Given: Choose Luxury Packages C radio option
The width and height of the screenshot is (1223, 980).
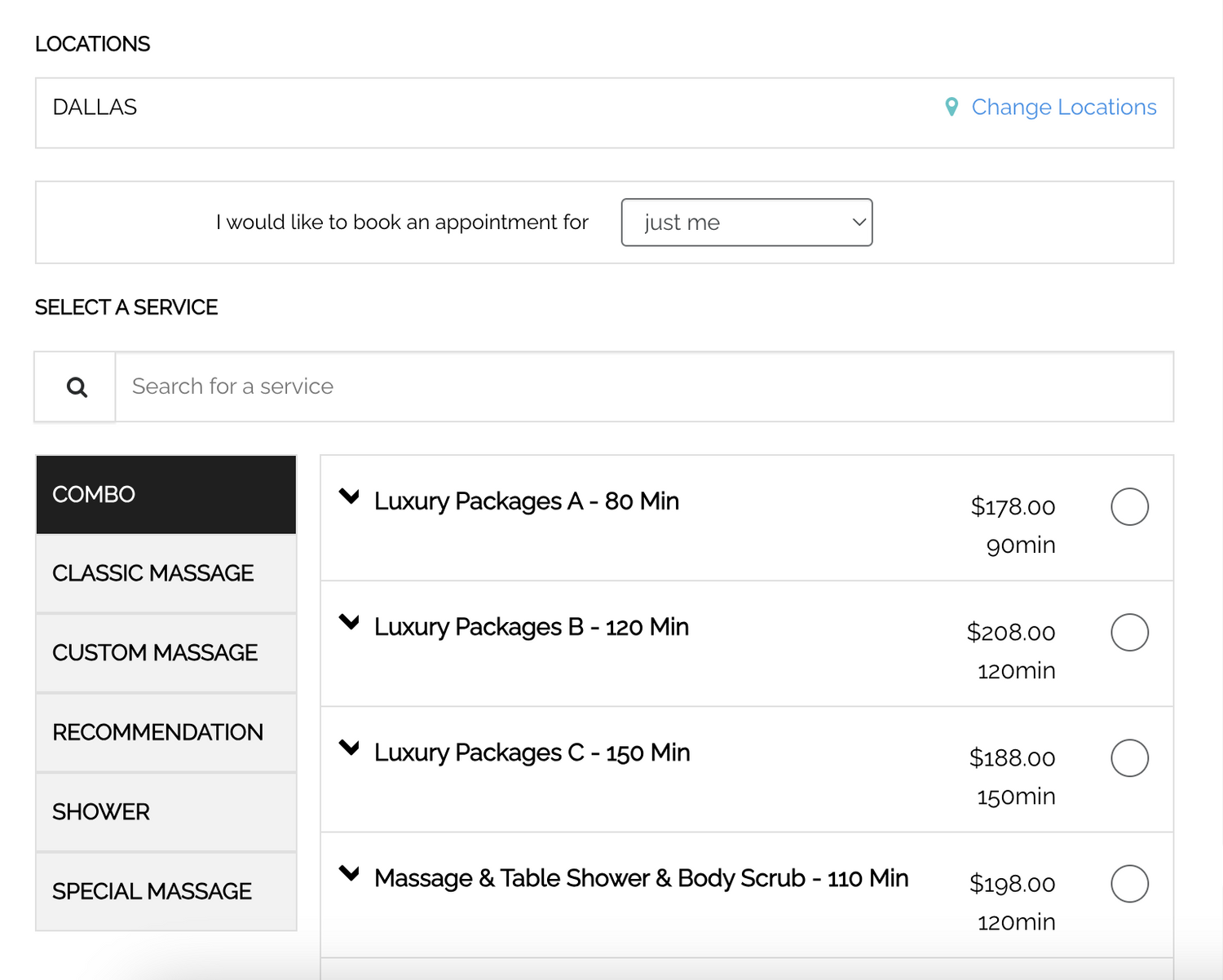Looking at the screenshot, I should pos(1129,758).
